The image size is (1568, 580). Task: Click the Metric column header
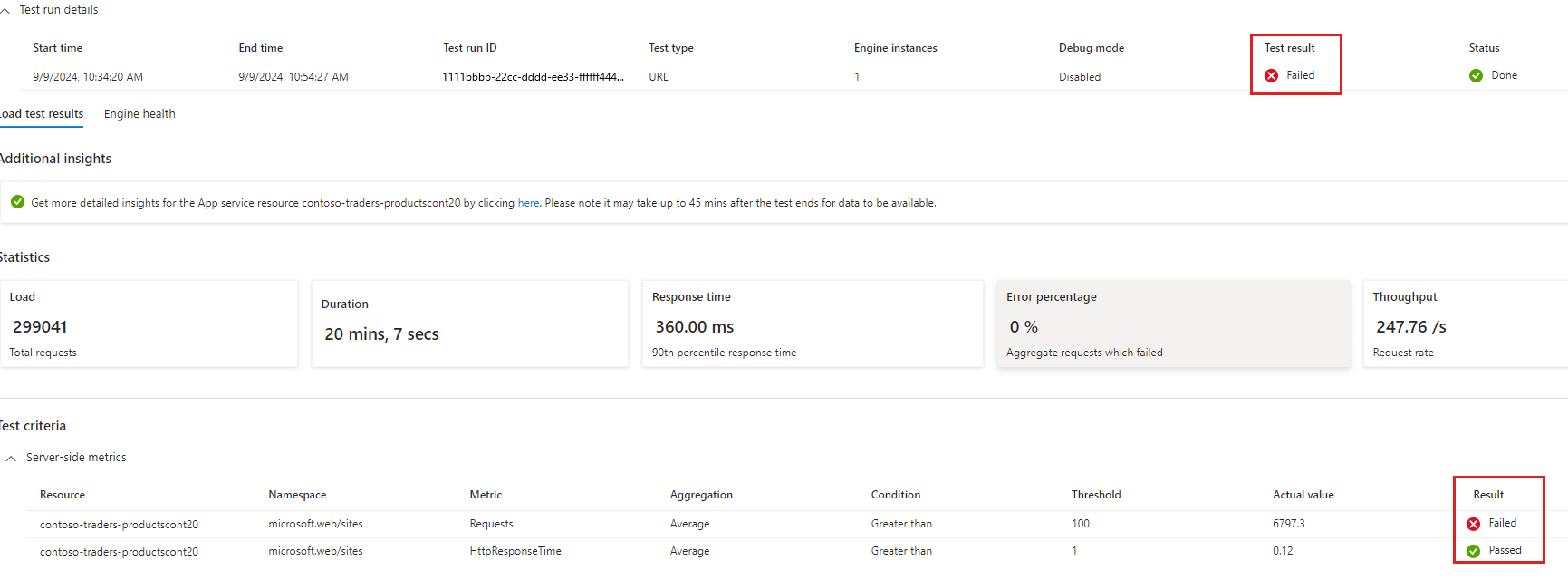tap(486, 495)
